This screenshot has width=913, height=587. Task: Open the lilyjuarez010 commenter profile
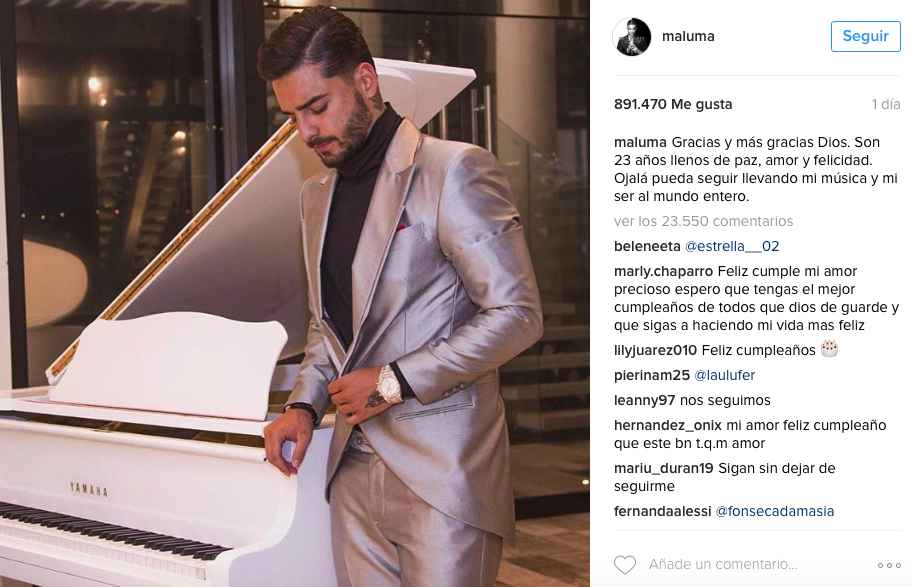point(655,350)
